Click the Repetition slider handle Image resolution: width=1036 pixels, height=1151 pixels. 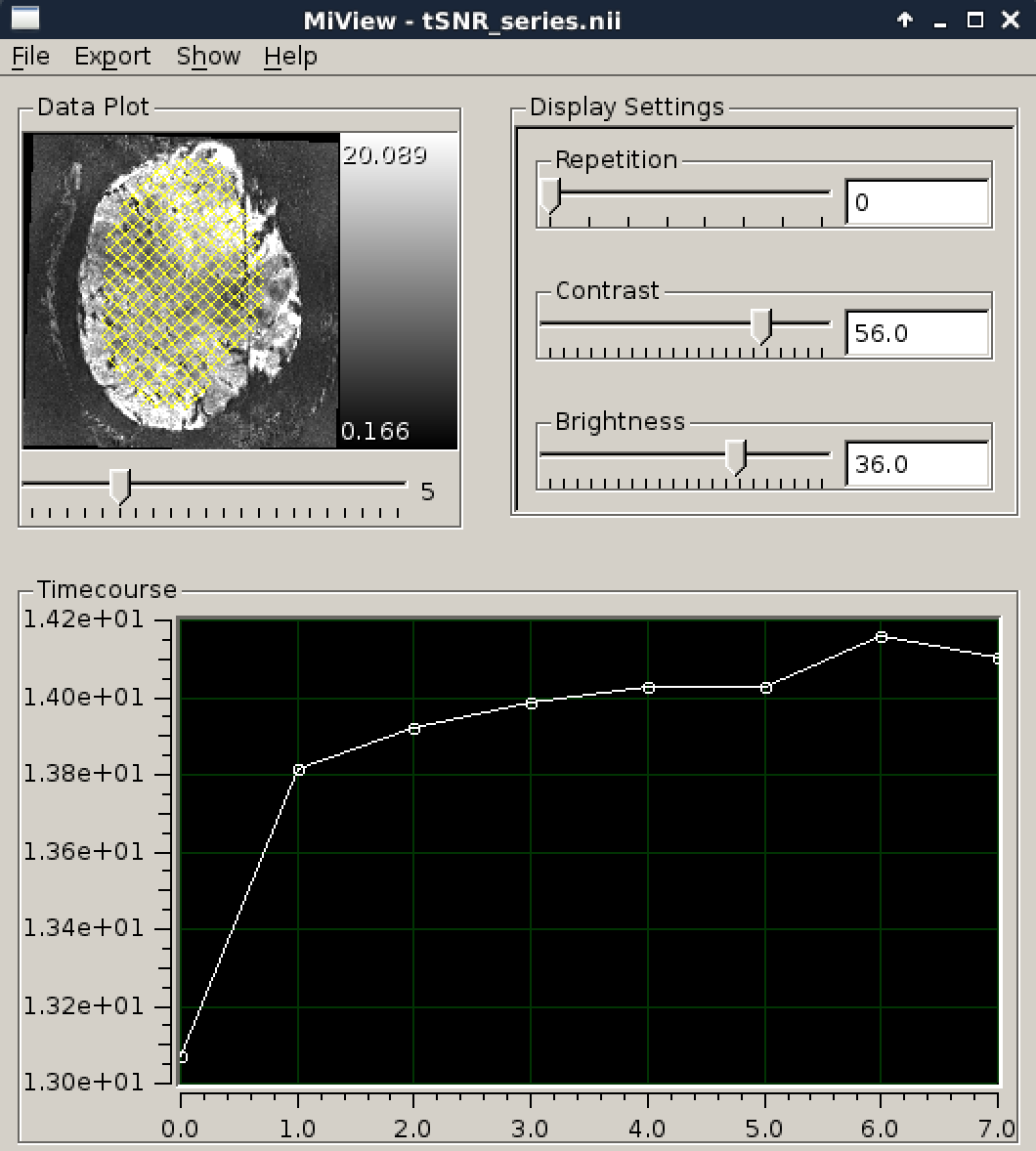(x=550, y=194)
